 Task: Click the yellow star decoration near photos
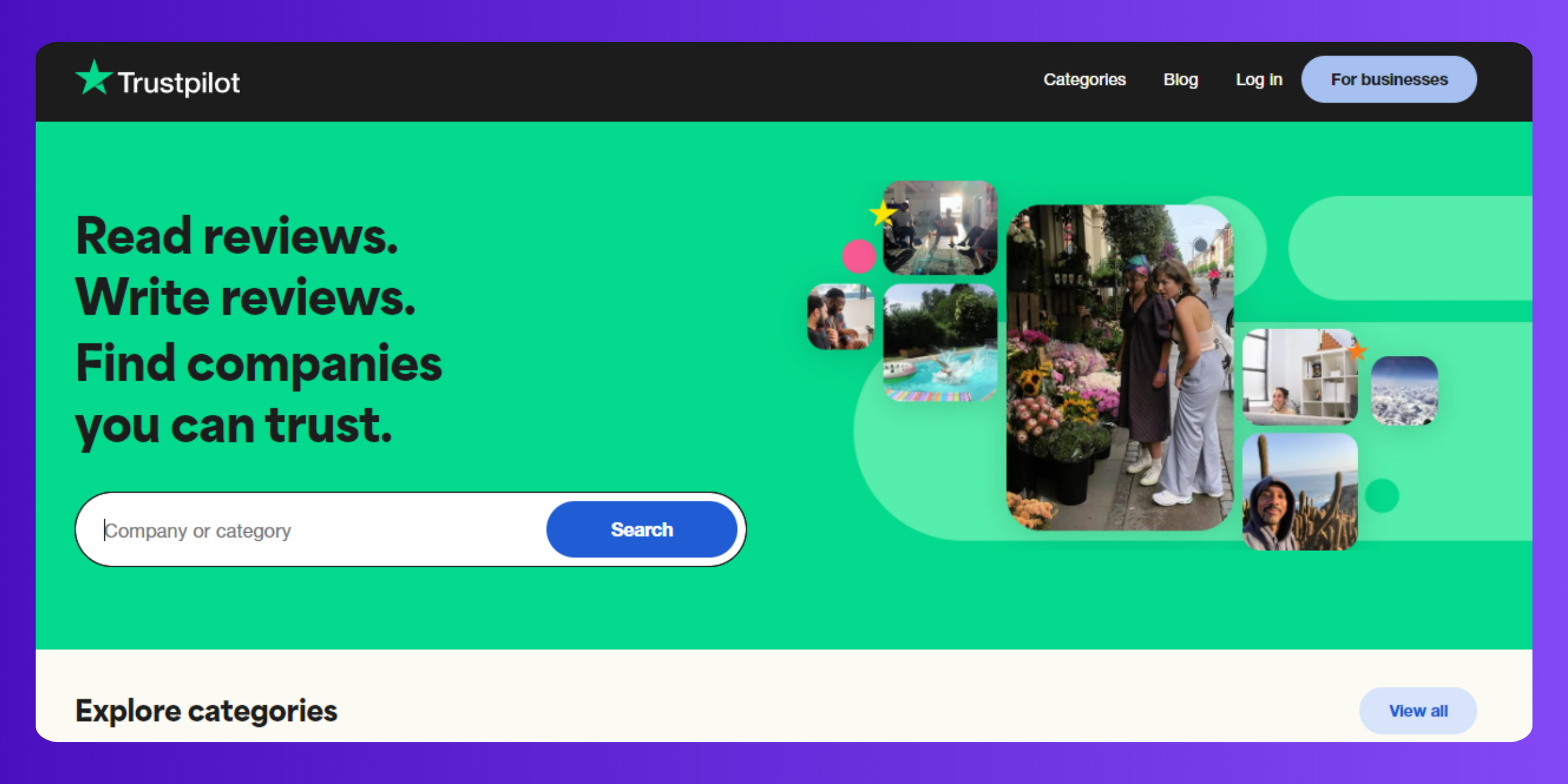[883, 213]
